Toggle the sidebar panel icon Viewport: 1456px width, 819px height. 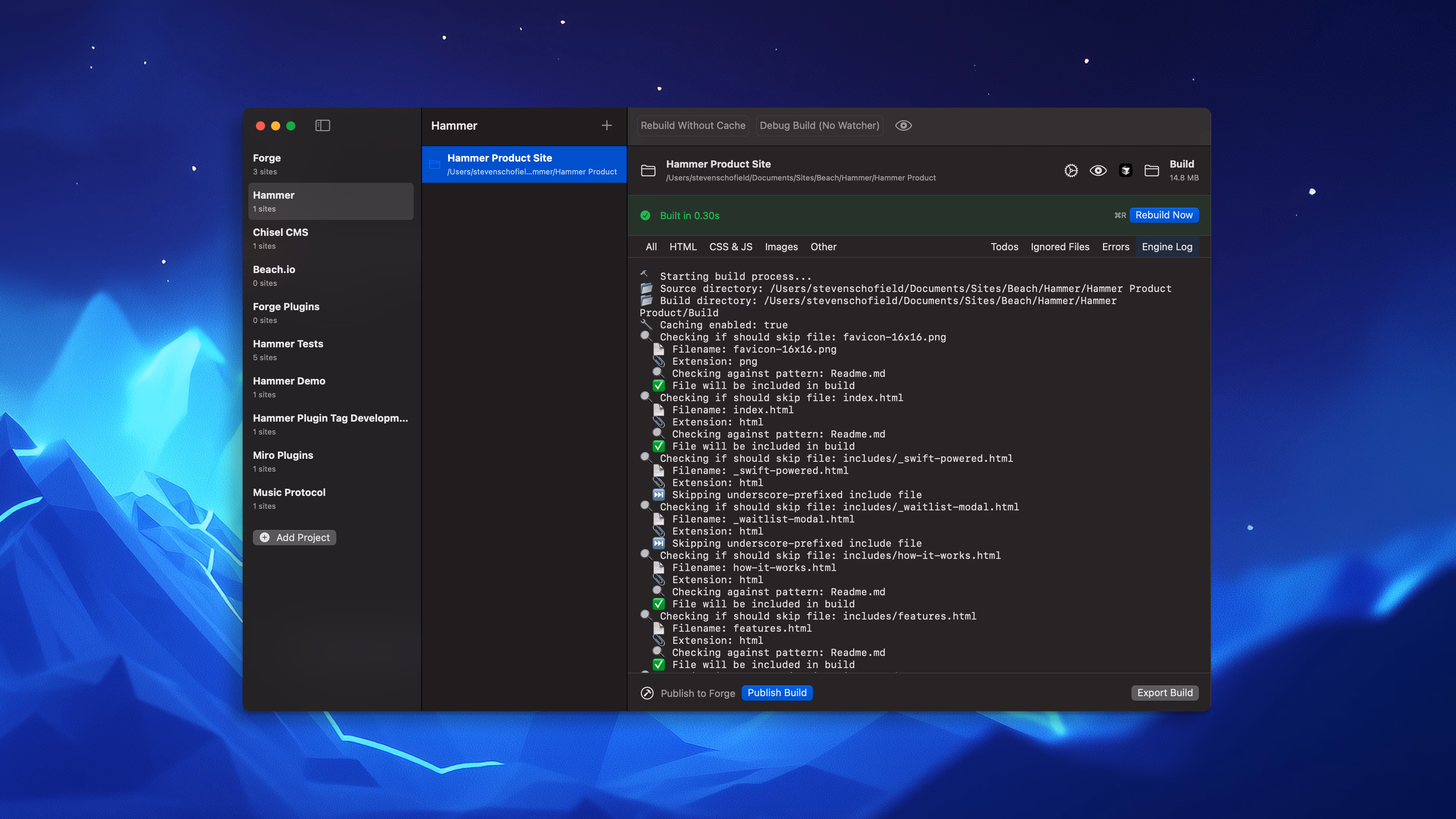[x=322, y=126]
